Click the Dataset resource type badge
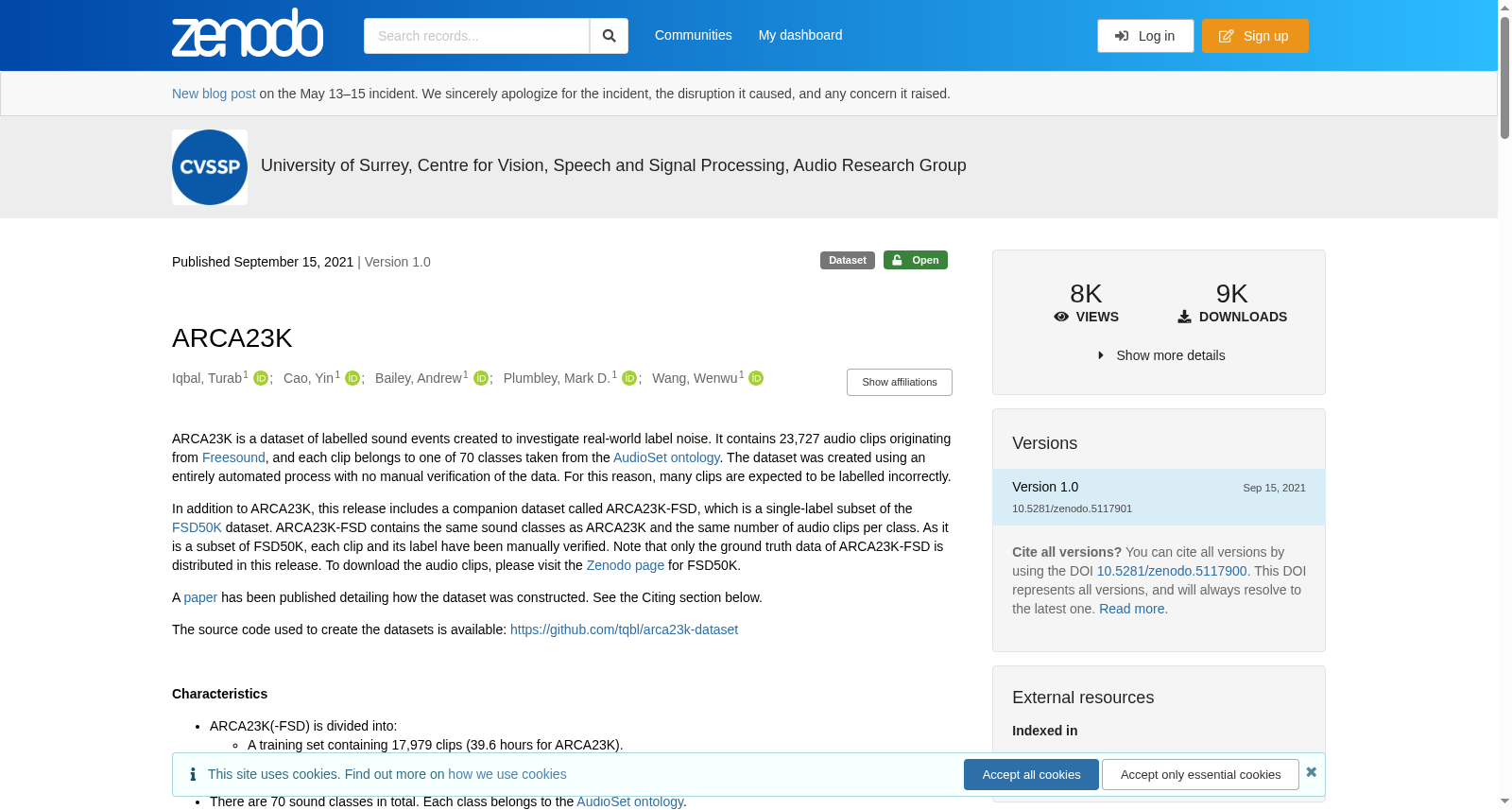This screenshot has height=810, width=1512. coord(848,260)
